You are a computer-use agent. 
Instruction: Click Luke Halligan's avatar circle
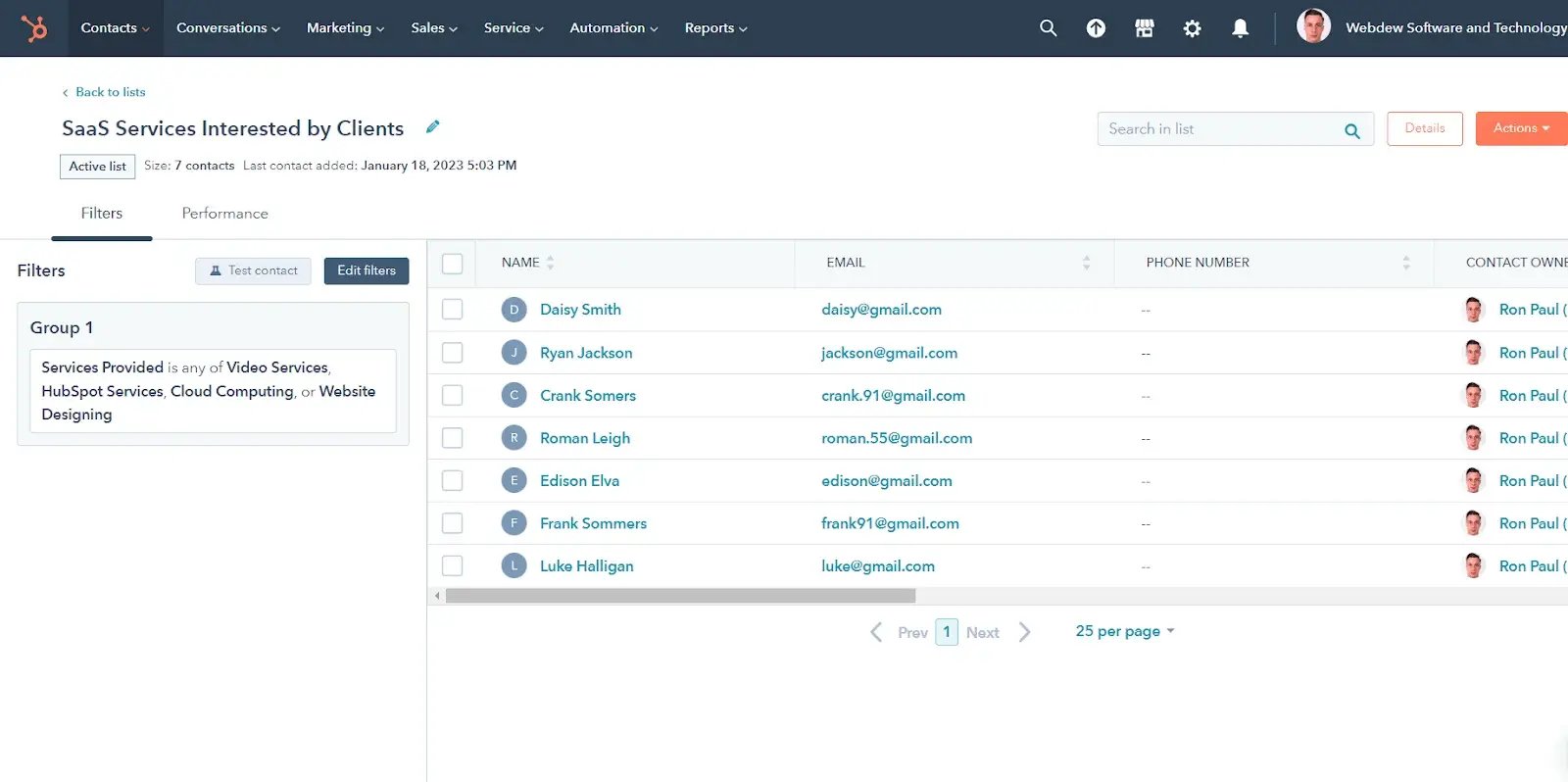pyautogui.click(x=514, y=565)
